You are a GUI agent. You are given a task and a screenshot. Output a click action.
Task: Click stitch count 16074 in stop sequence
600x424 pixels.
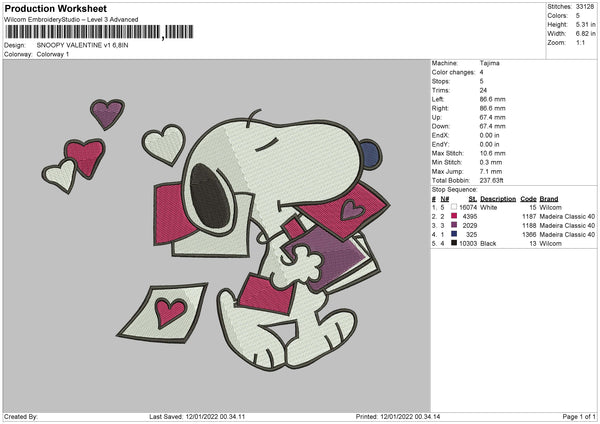(468, 207)
